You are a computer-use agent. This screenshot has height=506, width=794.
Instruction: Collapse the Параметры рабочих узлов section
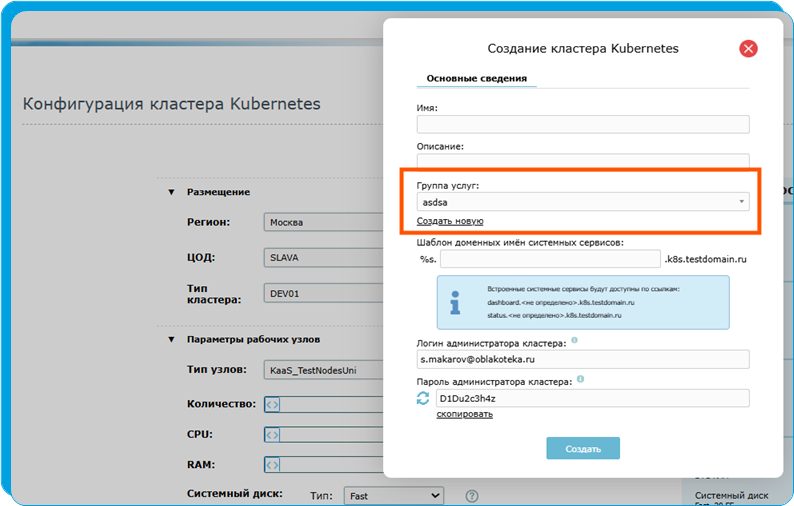(x=171, y=340)
